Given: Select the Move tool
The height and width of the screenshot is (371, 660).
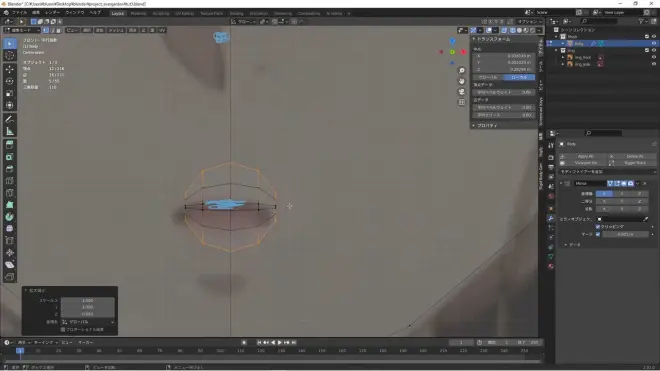Looking at the screenshot, I should (x=10, y=69).
